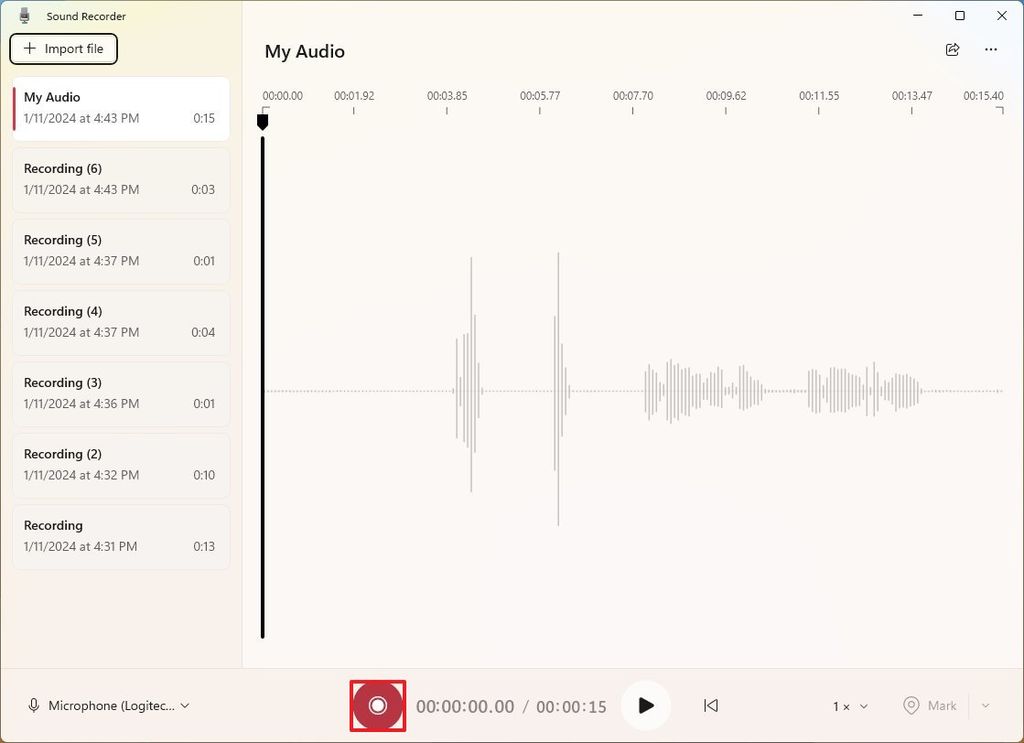Open the See more menu via ellipsis icon
Image resolution: width=1024 pixels, height=743 pixels.
(x=991, y=49)
